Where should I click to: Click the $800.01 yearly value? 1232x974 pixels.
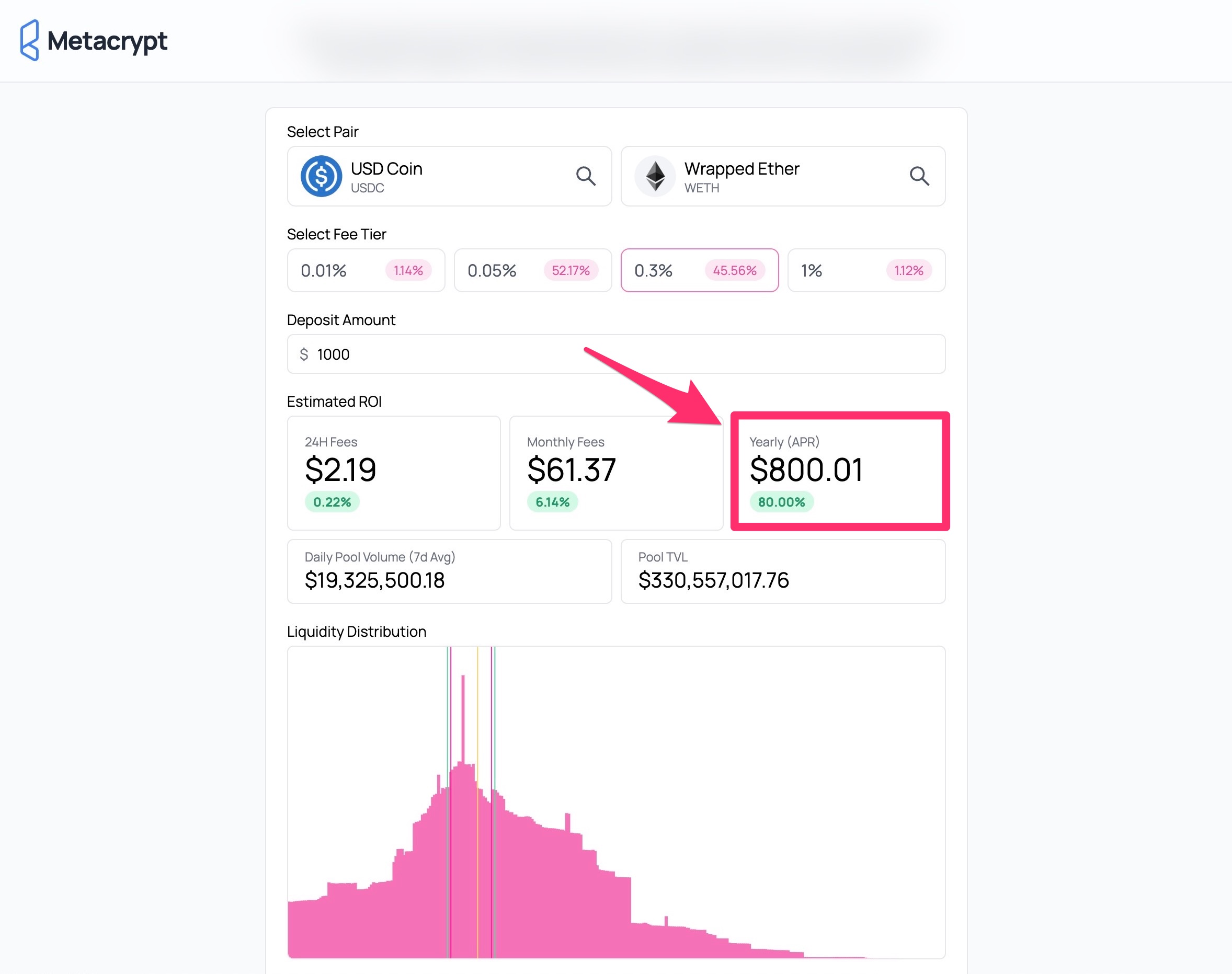click(806, 470)
